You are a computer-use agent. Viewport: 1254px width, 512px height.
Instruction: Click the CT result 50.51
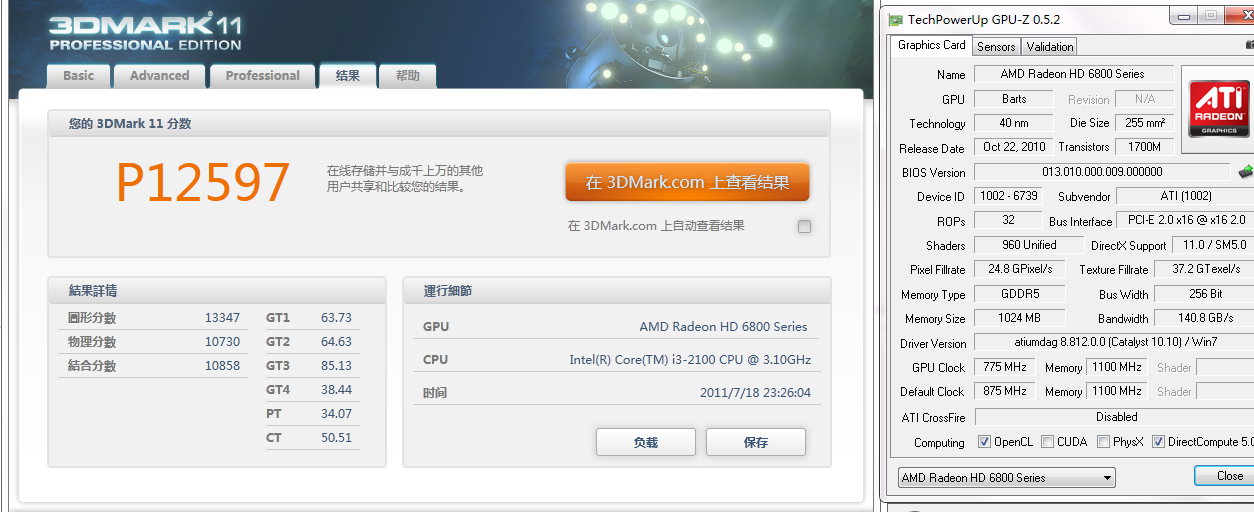[x=336, y=438]
